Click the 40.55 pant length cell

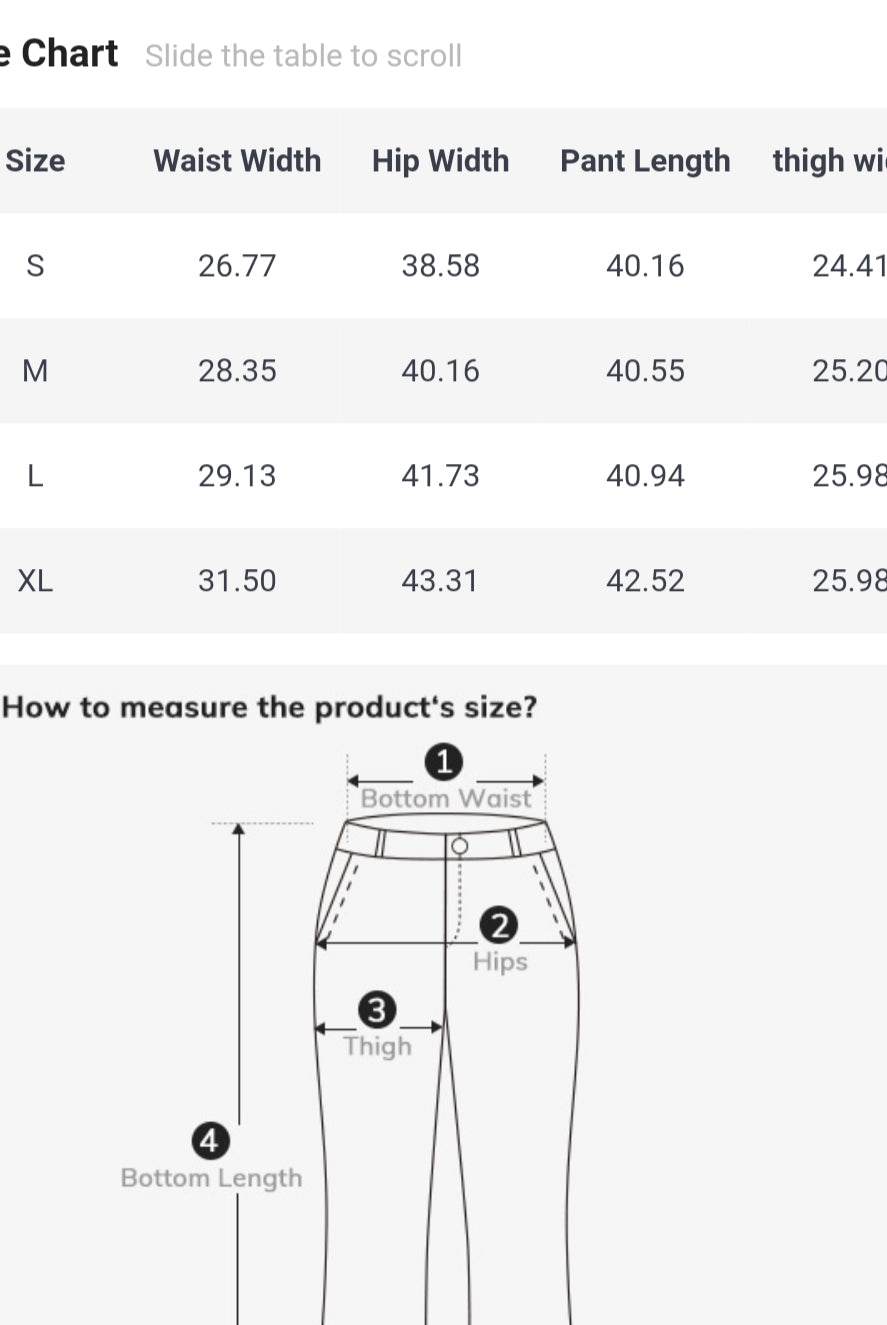pyautogui.click(x=645, y=371)
